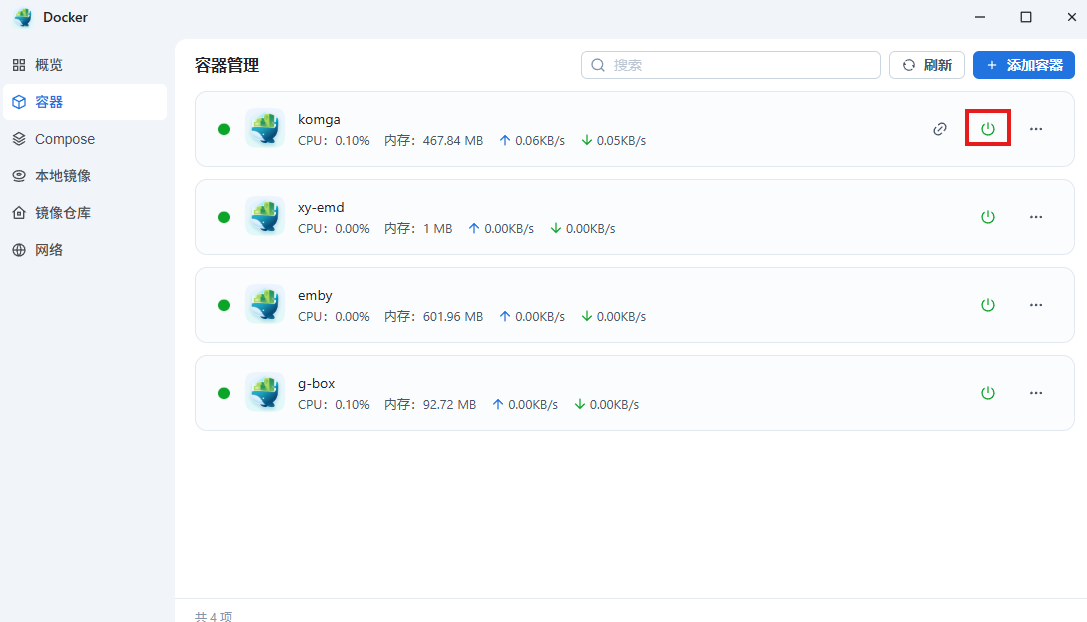Click the 容器管理 heading
This screenshot has height=622, width=1087.
tap(227, 65)
